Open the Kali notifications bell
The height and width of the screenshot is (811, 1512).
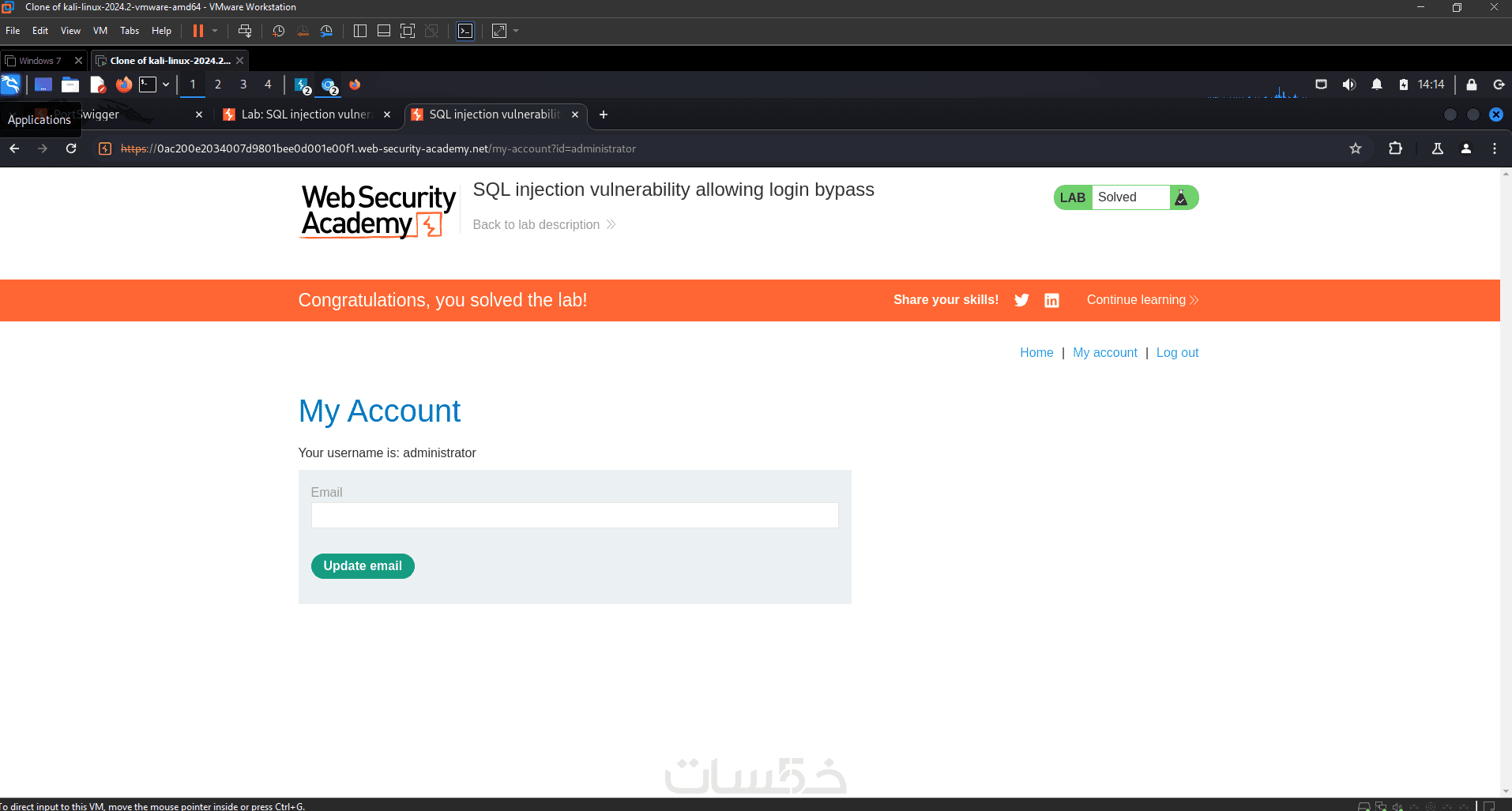pyautogui.click(x=1377, y=84)
